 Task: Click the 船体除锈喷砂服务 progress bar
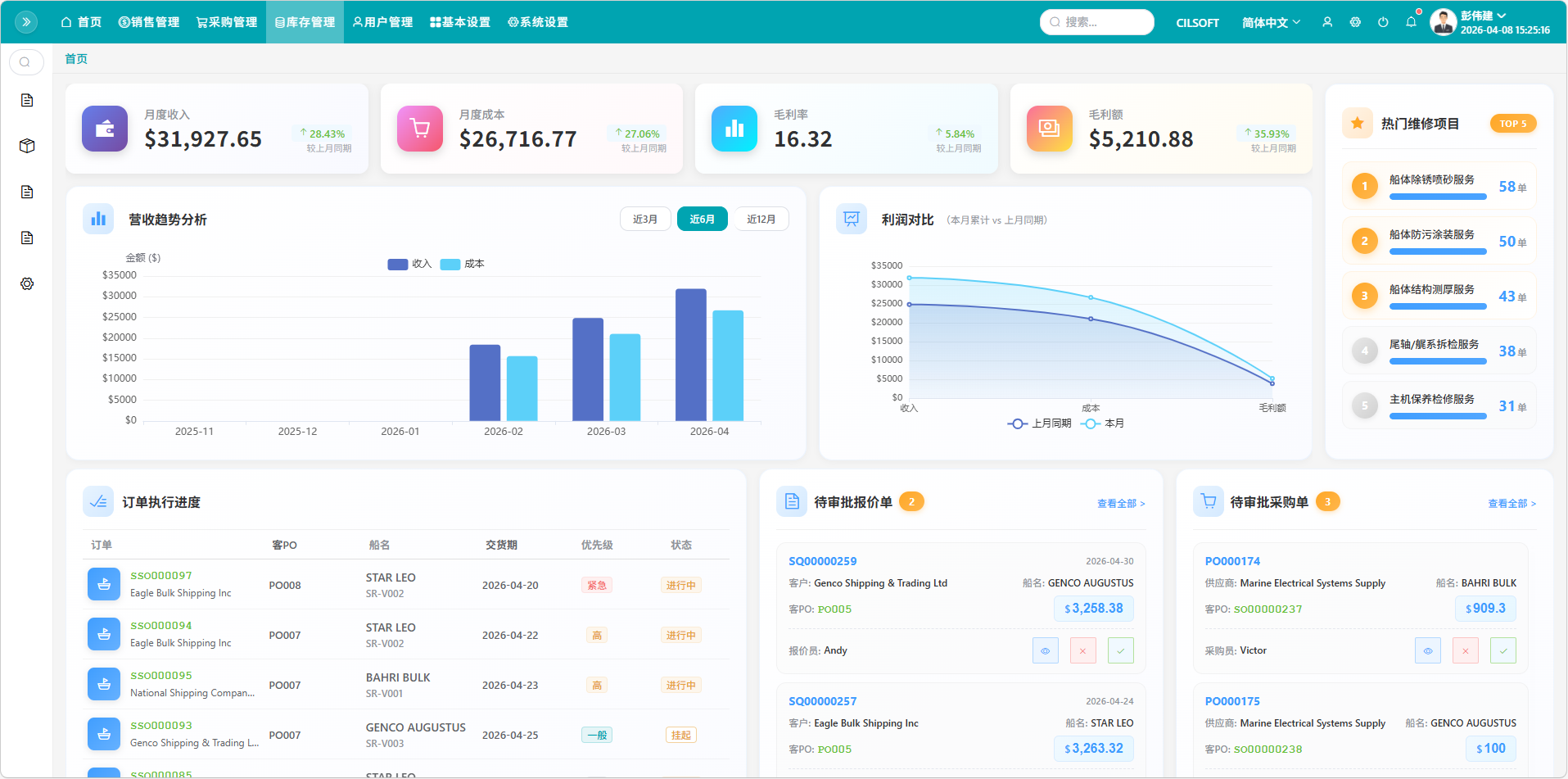1437,197
